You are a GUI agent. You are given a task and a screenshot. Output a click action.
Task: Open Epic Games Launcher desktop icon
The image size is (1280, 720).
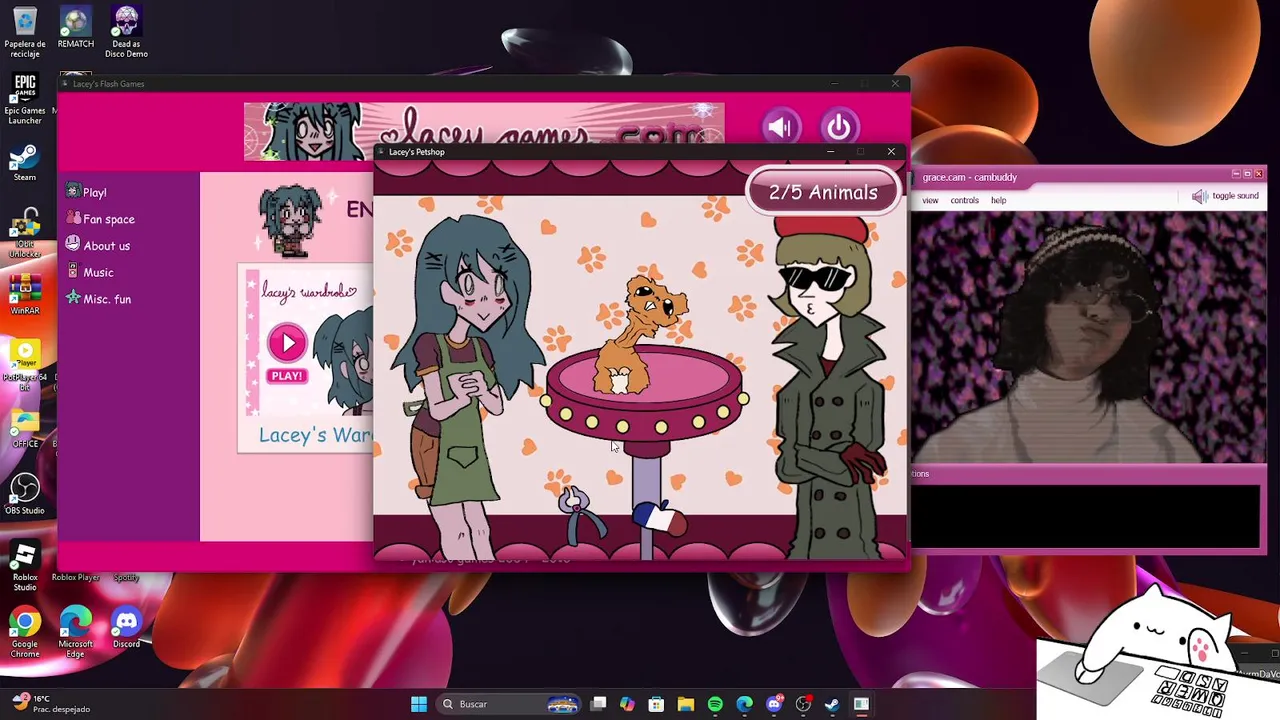point(25,100)
